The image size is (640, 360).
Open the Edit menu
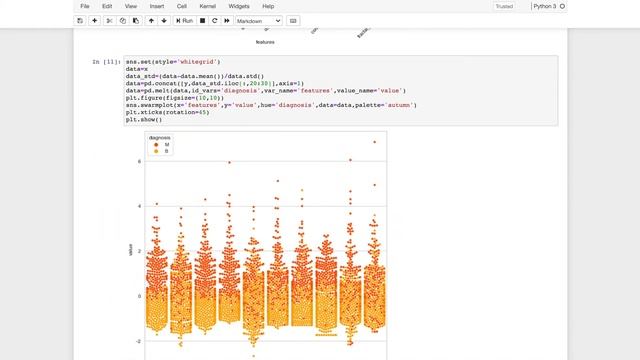tap(107, 6)
